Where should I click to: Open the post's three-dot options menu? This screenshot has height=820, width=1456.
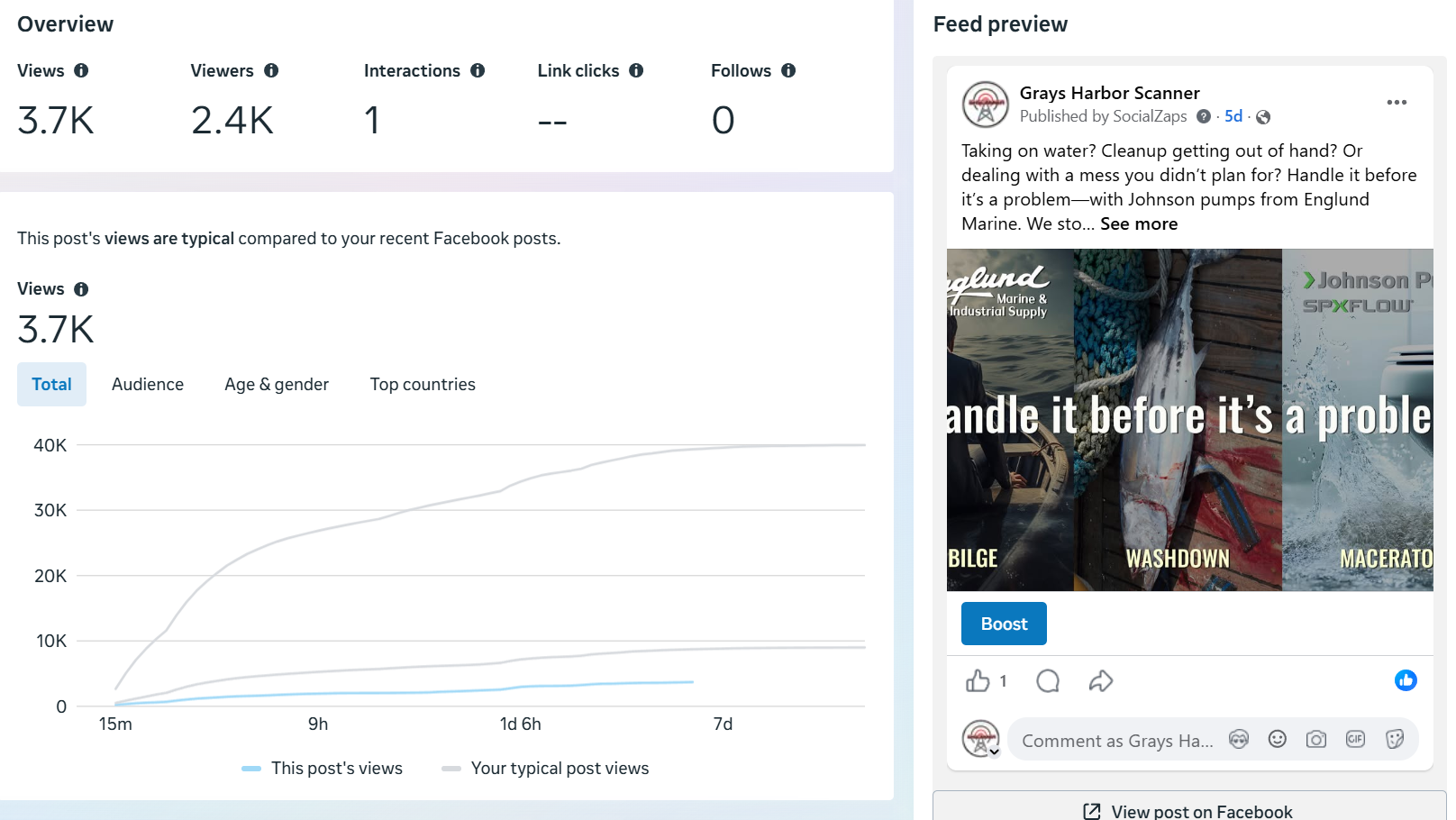(1397, 103)
